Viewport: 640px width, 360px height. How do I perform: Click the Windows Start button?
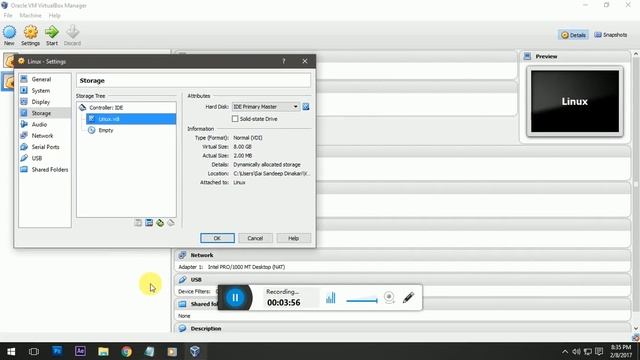(x=11, y=351)
